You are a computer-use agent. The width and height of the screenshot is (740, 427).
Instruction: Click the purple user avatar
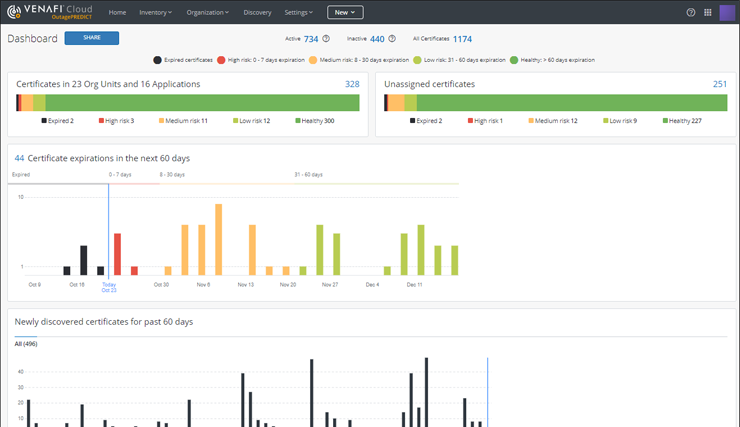click(x=727, y=13)
